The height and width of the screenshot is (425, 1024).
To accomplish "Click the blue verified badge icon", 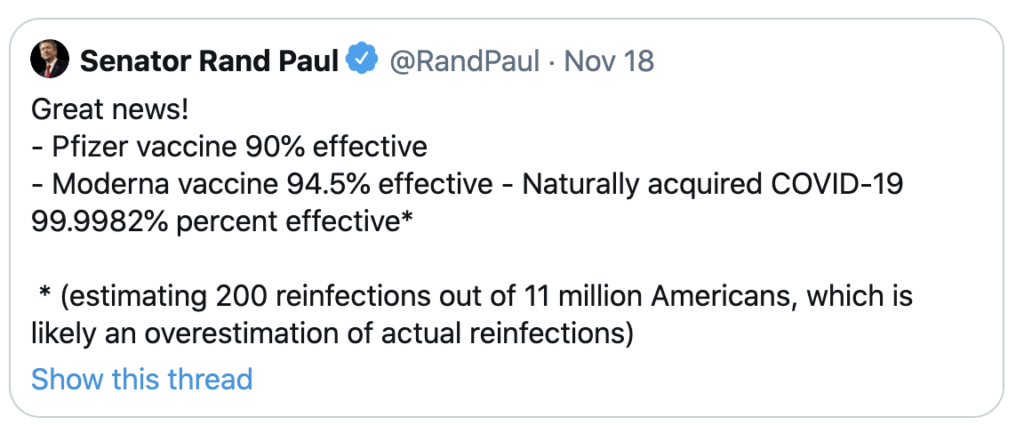I will [362, 59].
